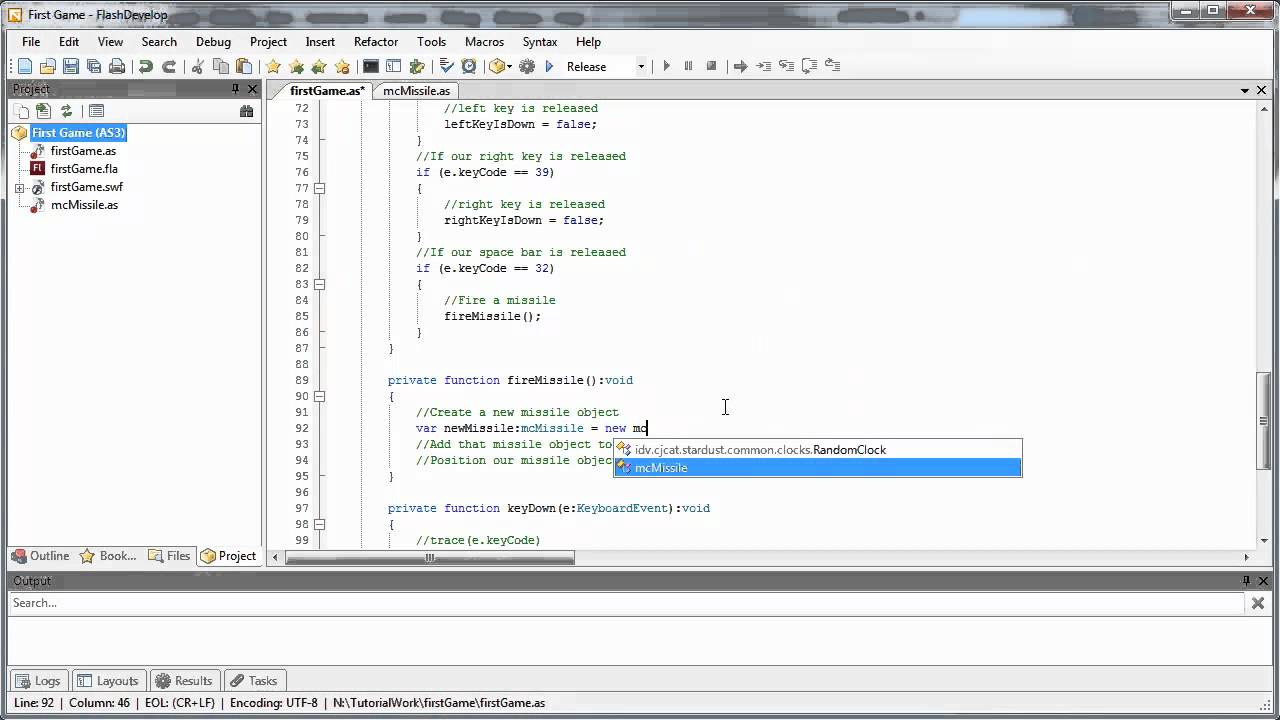Click the Project Properties icon in Project panel
Image resolution: width=1280 pixels, height=720 pixels.
(x=96, y=110)
